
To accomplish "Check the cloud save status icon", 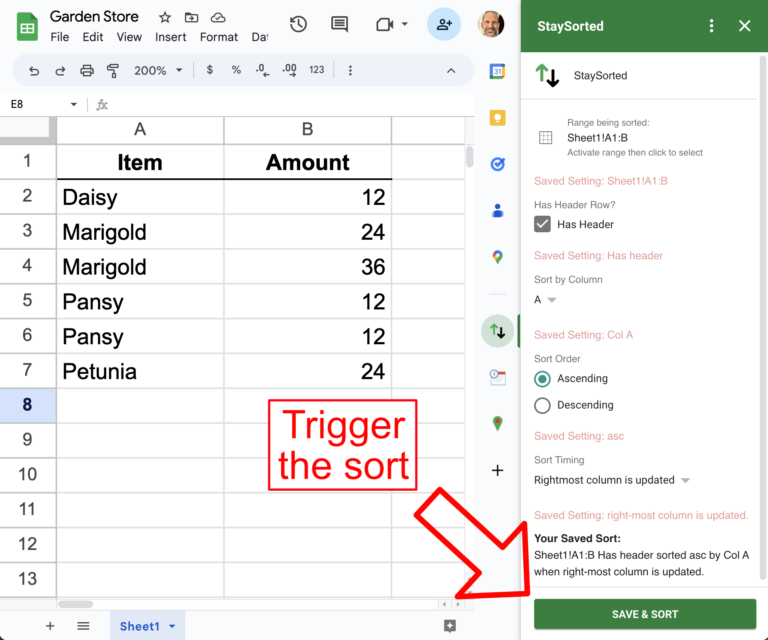I will click(218, 18).
